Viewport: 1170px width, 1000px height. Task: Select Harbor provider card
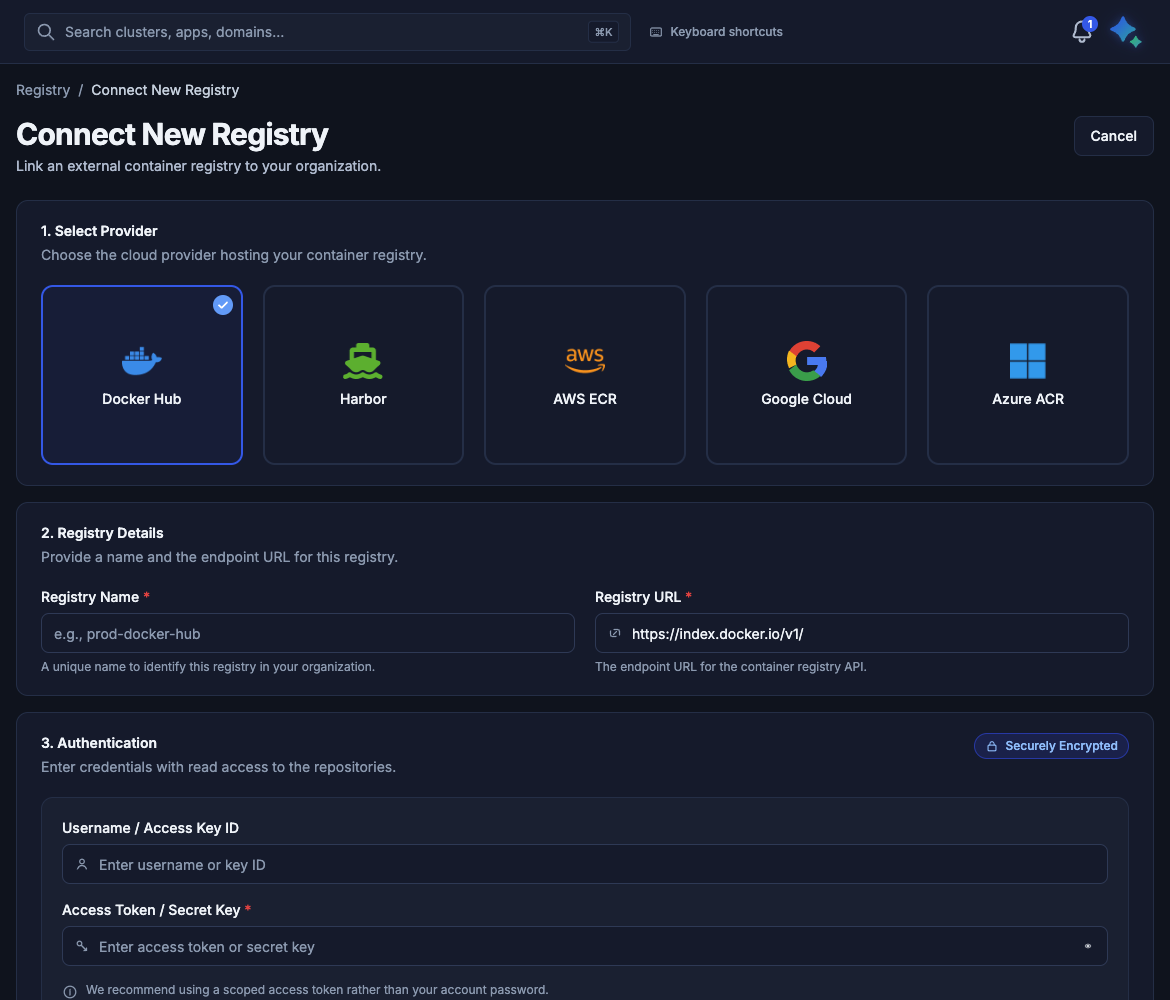tap(363, 375)
